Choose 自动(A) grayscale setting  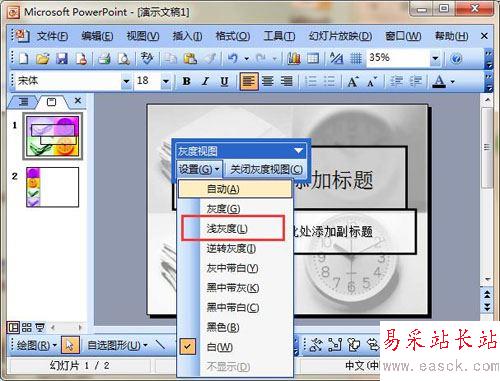point(235,189)
